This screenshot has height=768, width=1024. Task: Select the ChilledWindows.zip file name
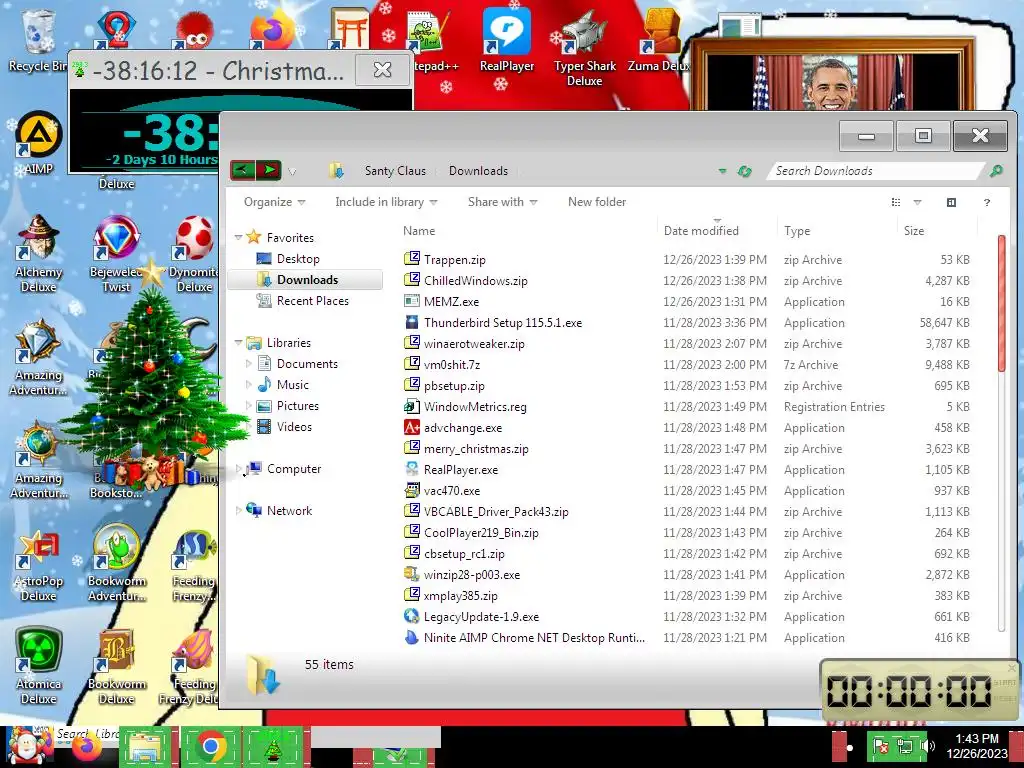(475, 280)
